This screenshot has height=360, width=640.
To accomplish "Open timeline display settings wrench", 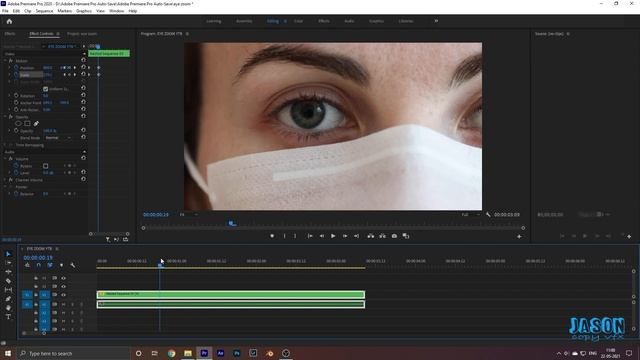I will (x=73, y=265).
